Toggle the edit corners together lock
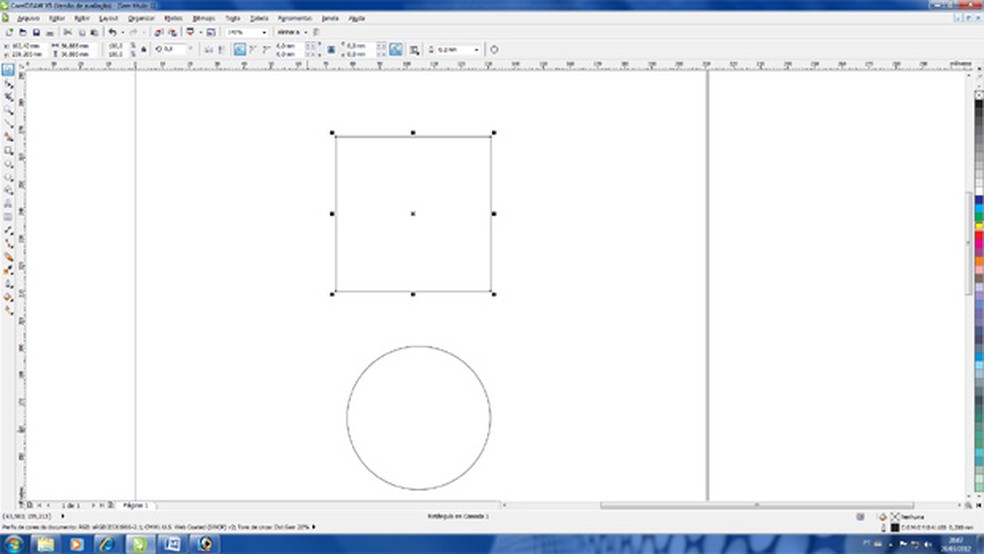Screen dimensions: 984x554 pyautogui.click(x=329, y=49)
